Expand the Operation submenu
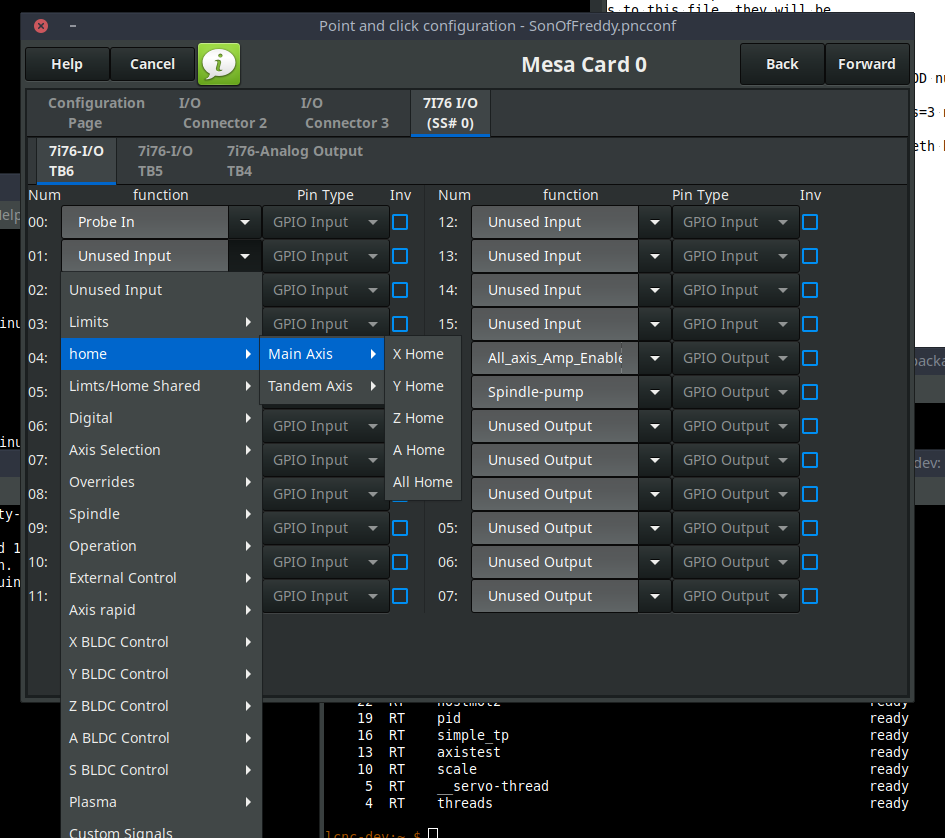This screenshot has width=945, height=838. tap(162, 546)
